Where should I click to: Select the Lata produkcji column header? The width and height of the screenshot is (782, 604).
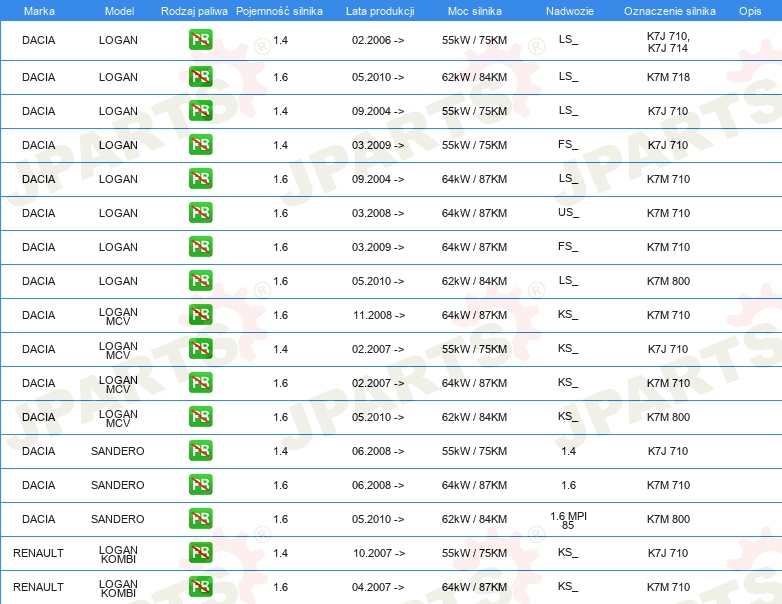tap(378, 12)
